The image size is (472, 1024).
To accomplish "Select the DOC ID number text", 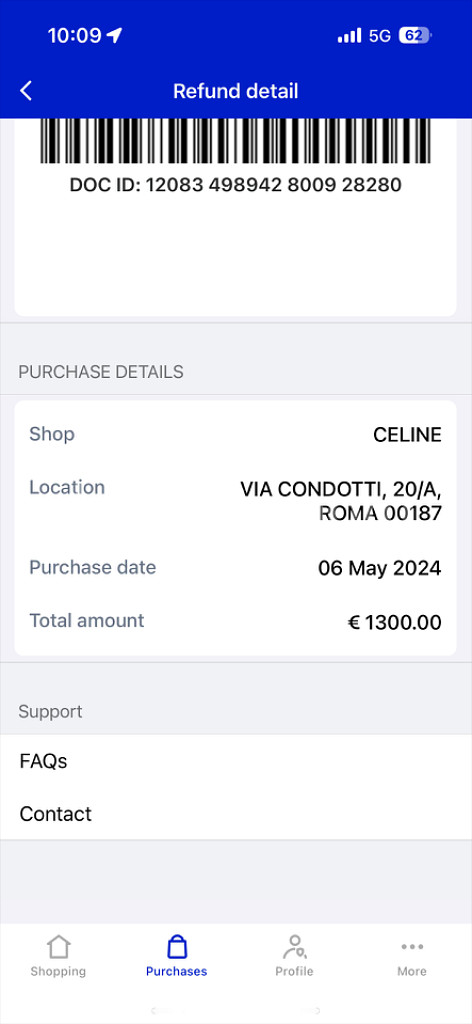I will (236, 185).
